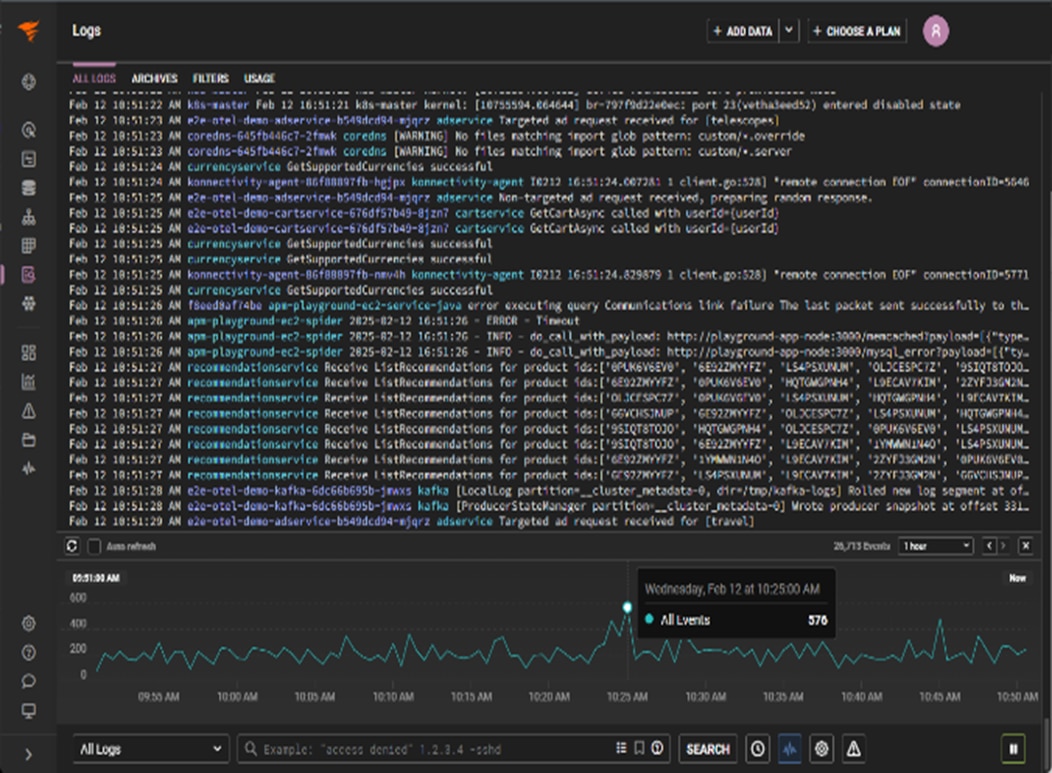
Task: Click the alert triangle icon beside search
Action: pyautogui.click(x=853, y=748)
